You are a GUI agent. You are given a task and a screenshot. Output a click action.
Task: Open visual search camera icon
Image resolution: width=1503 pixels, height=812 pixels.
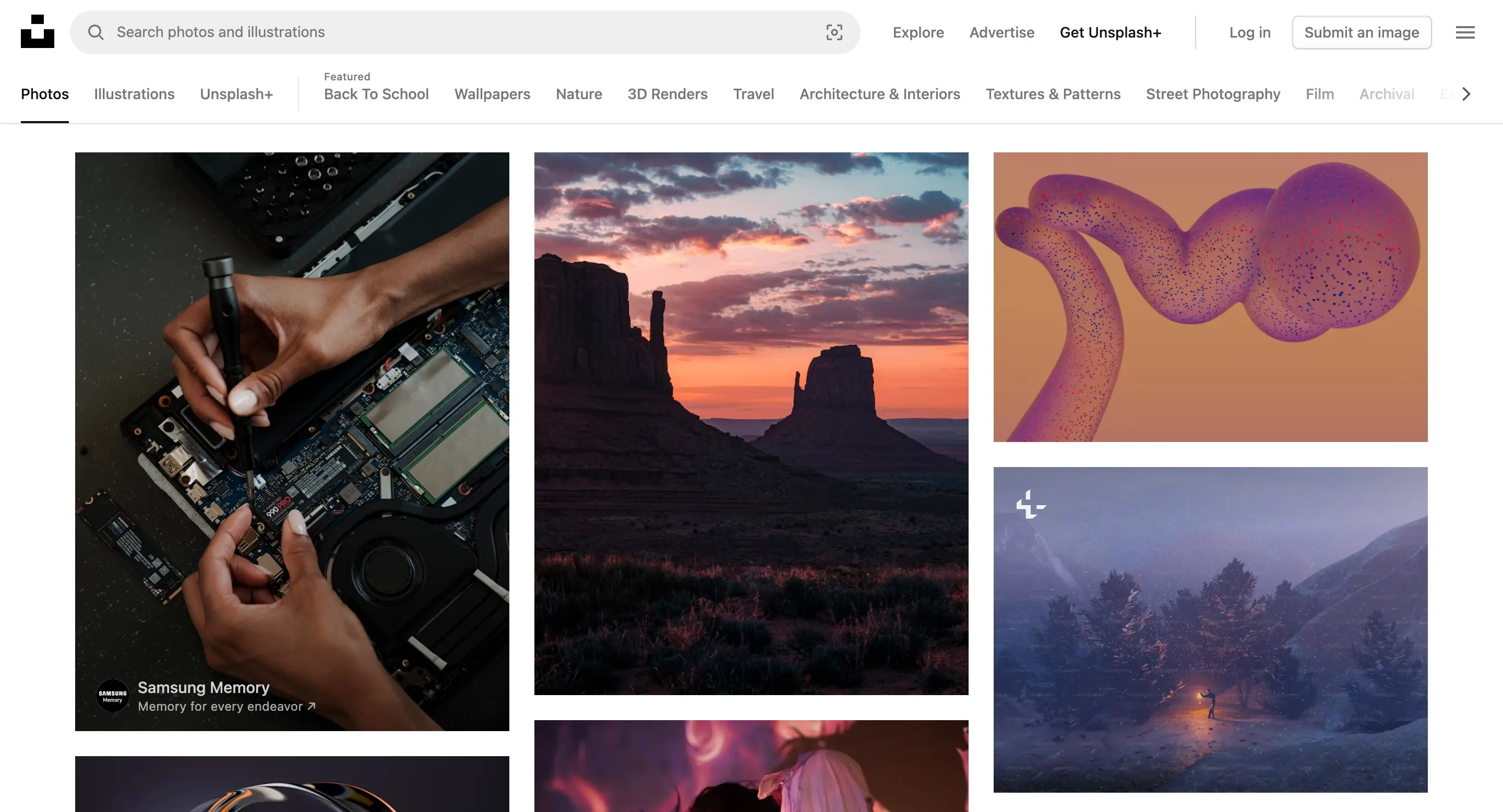pos(834,32)
